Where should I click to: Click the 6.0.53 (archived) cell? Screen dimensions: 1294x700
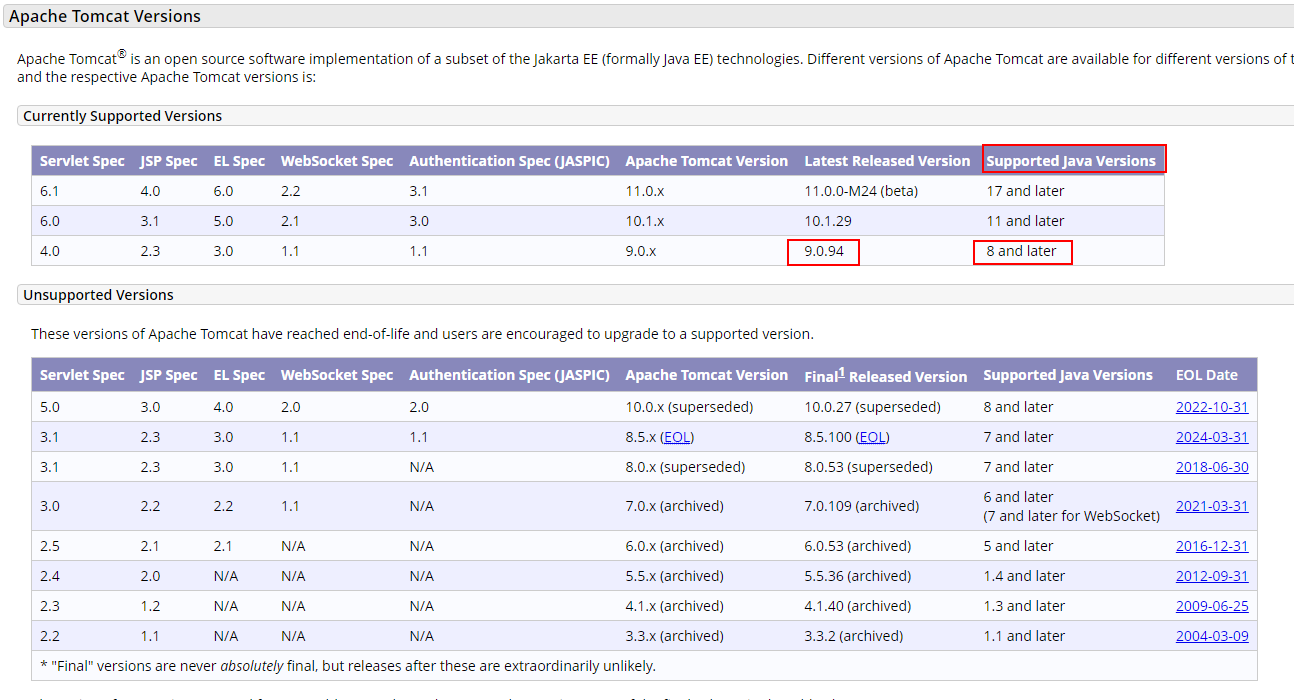[x=857, y=546]
